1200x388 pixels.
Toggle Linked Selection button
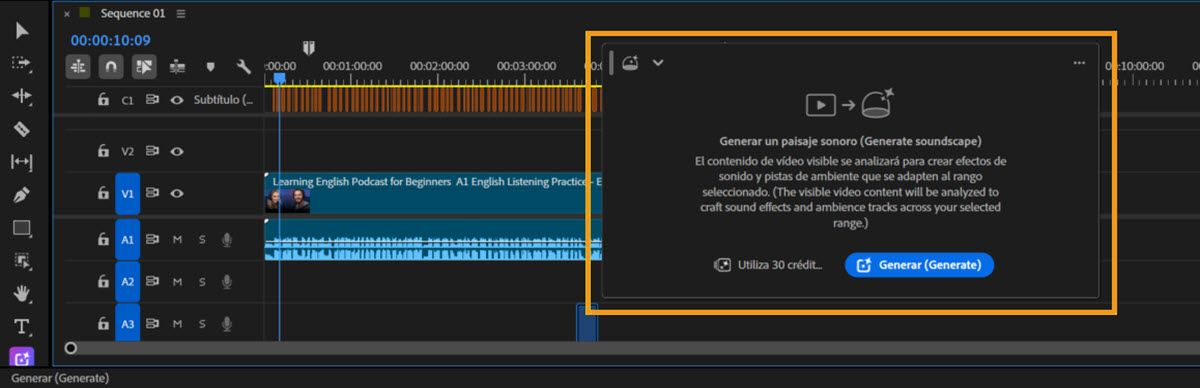coord(145,67)
